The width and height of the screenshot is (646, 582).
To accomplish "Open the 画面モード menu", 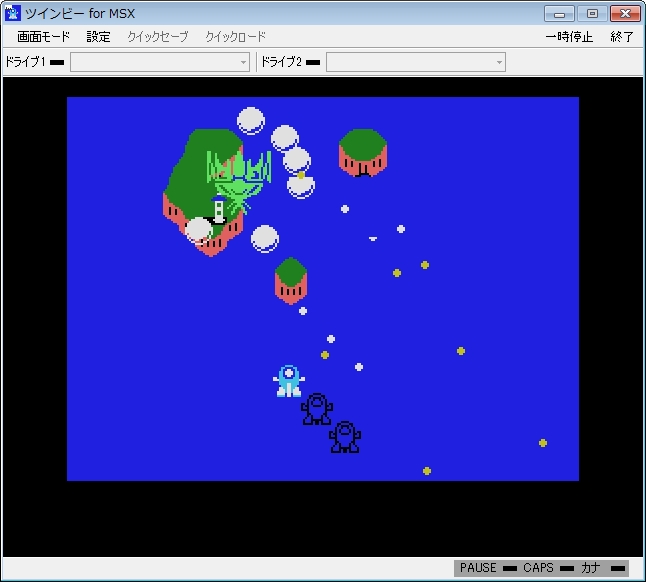I will (x=44, y=37).
